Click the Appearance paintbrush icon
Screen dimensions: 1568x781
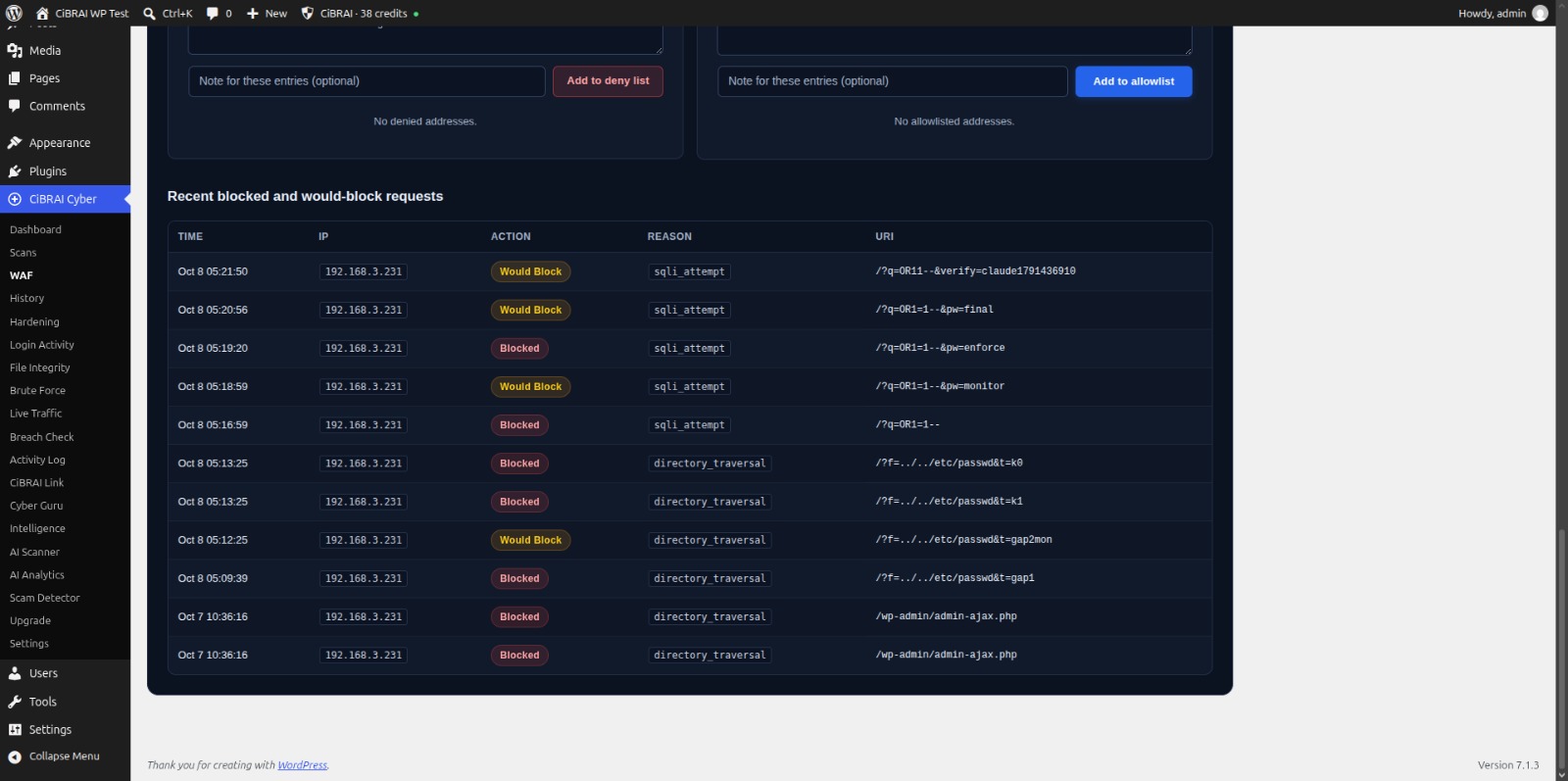pyautogui.click(x=15, y=142)
